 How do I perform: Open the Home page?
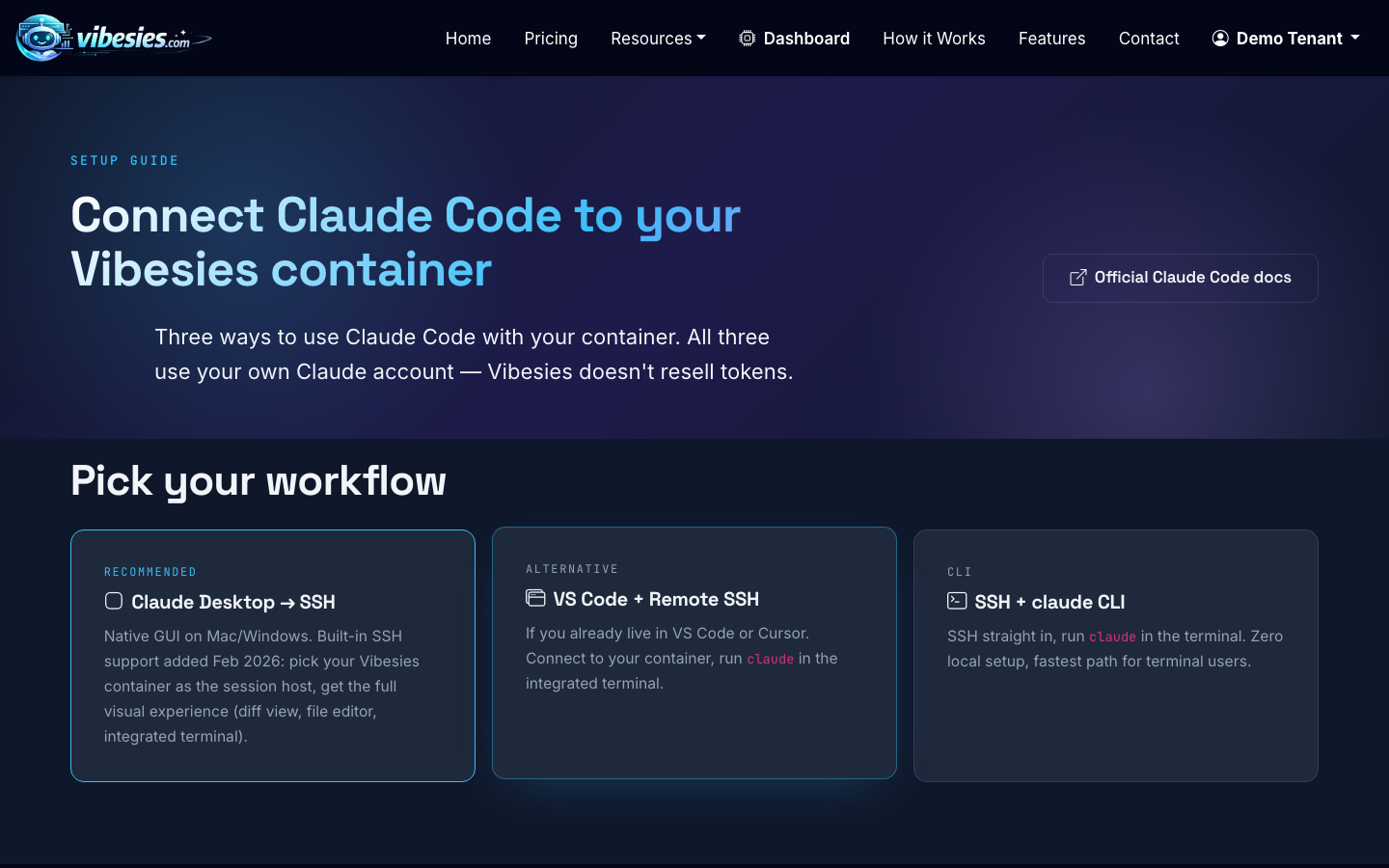tap(468, 39)
